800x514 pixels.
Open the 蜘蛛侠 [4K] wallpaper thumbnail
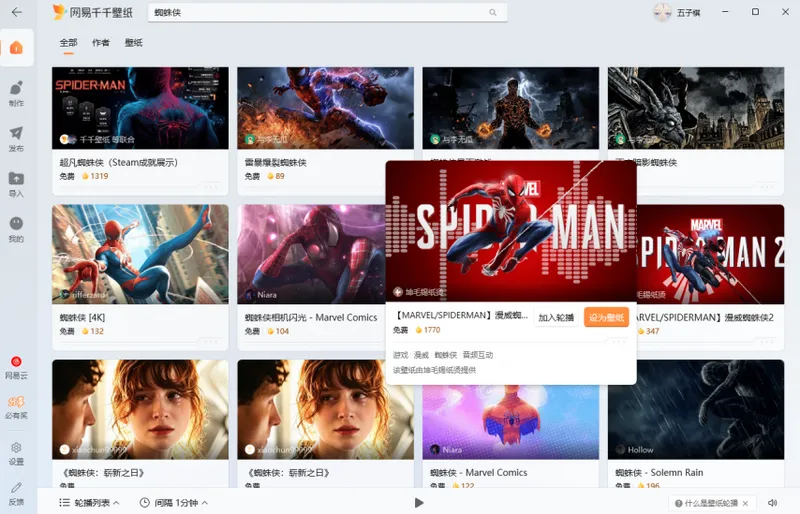[x=140, y=254]
